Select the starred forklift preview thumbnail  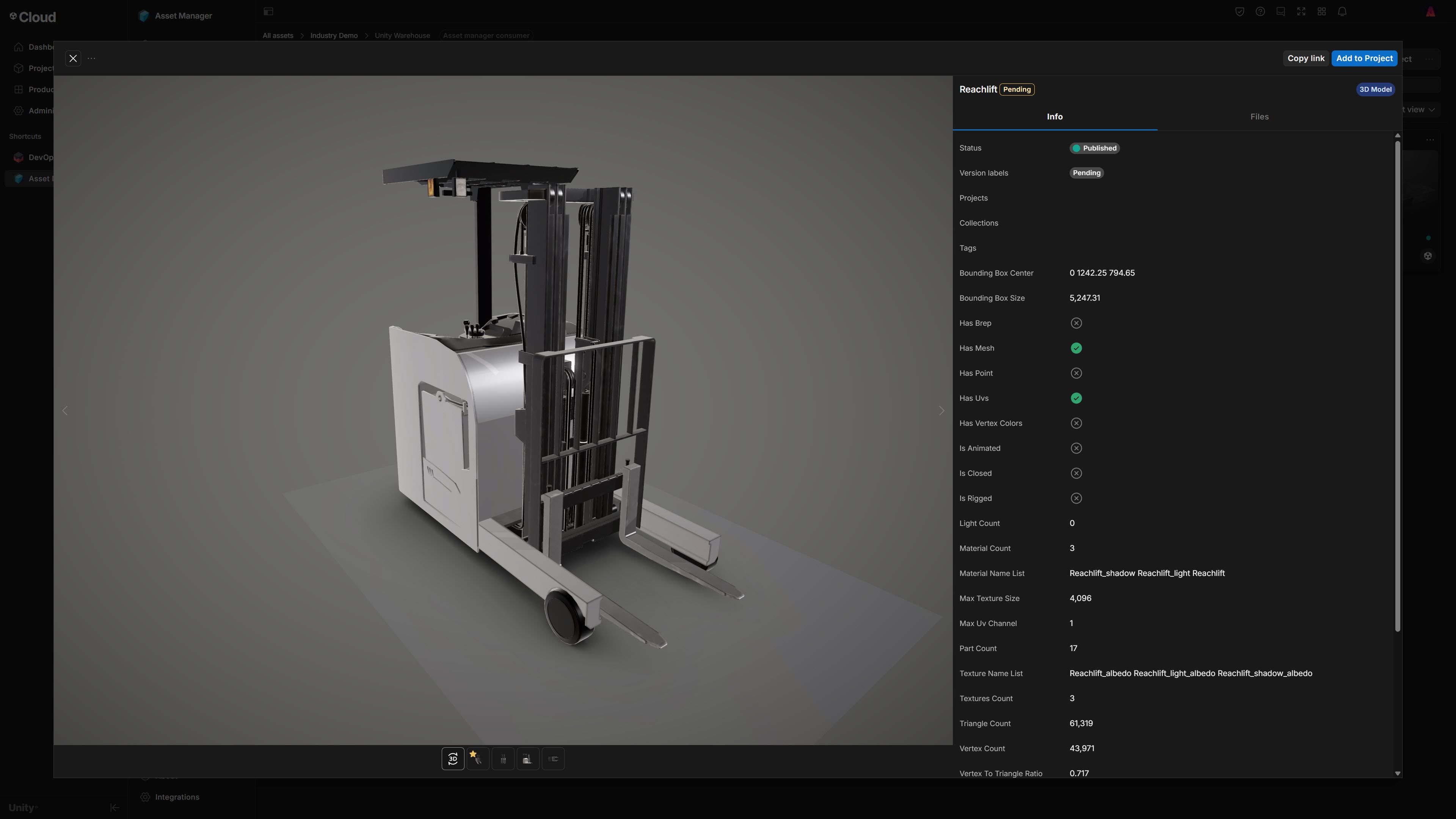click(478, 758)
